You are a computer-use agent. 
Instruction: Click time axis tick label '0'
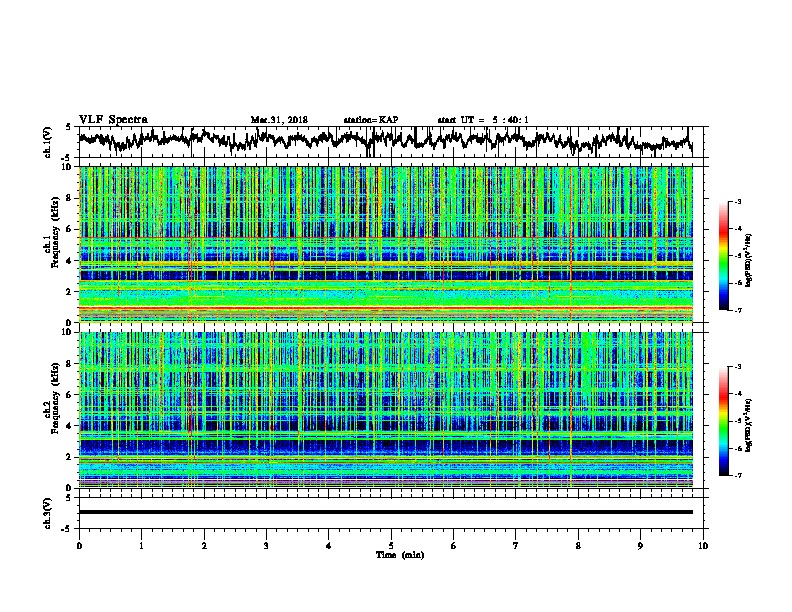click(x=79, y=546)
